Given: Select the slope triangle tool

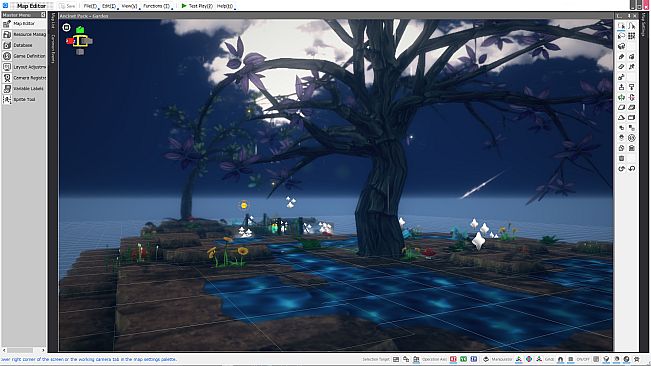Looking at the screenshot, I should (x=622, y=117).
